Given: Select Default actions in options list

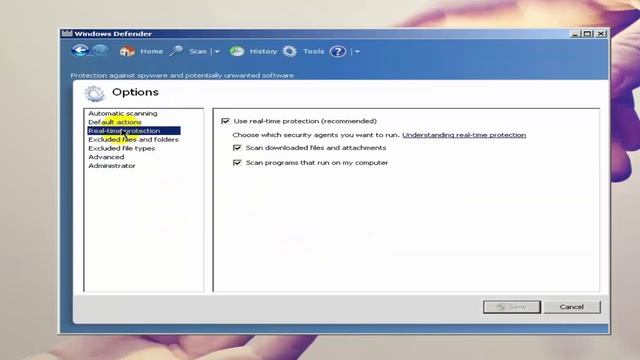Looking at the screenshot, I should click(x=115, y=122).
